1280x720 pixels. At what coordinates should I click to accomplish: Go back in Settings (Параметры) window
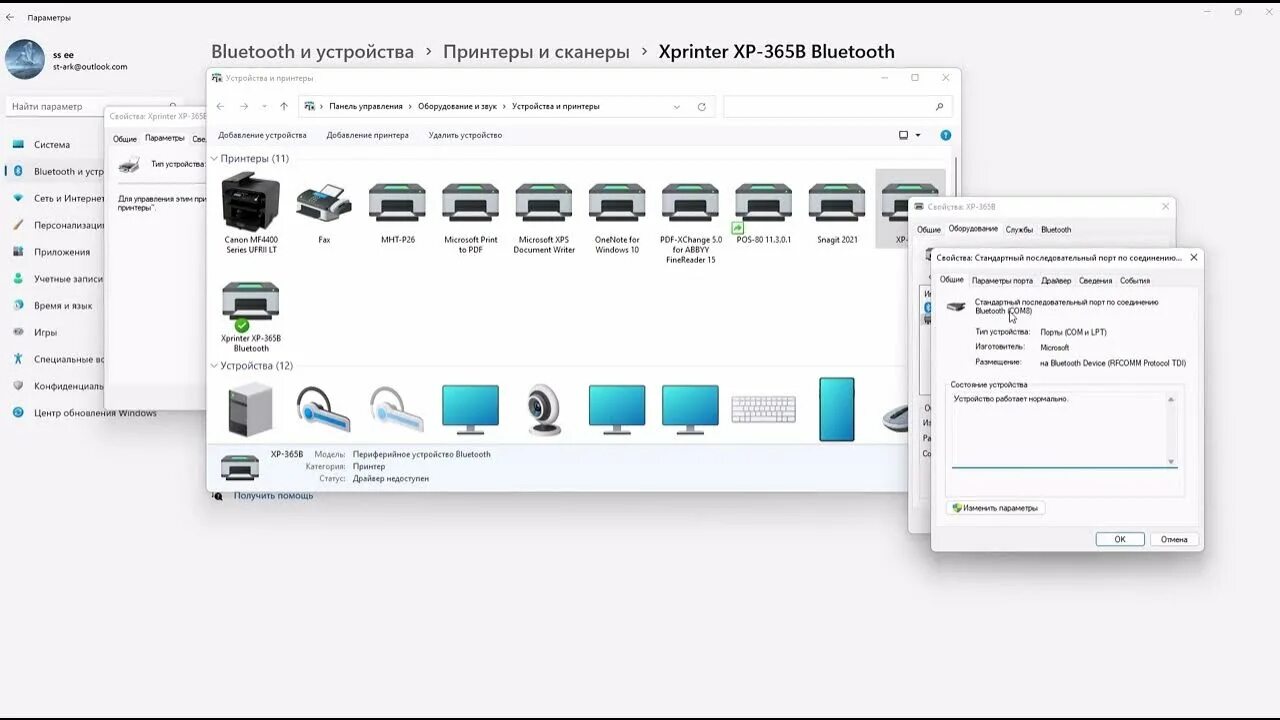tap(10, 17)
